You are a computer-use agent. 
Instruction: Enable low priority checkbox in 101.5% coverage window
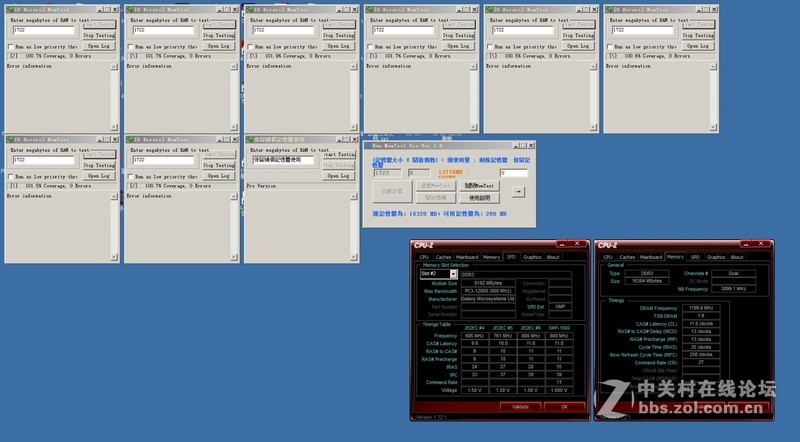(x=11, y=177)
